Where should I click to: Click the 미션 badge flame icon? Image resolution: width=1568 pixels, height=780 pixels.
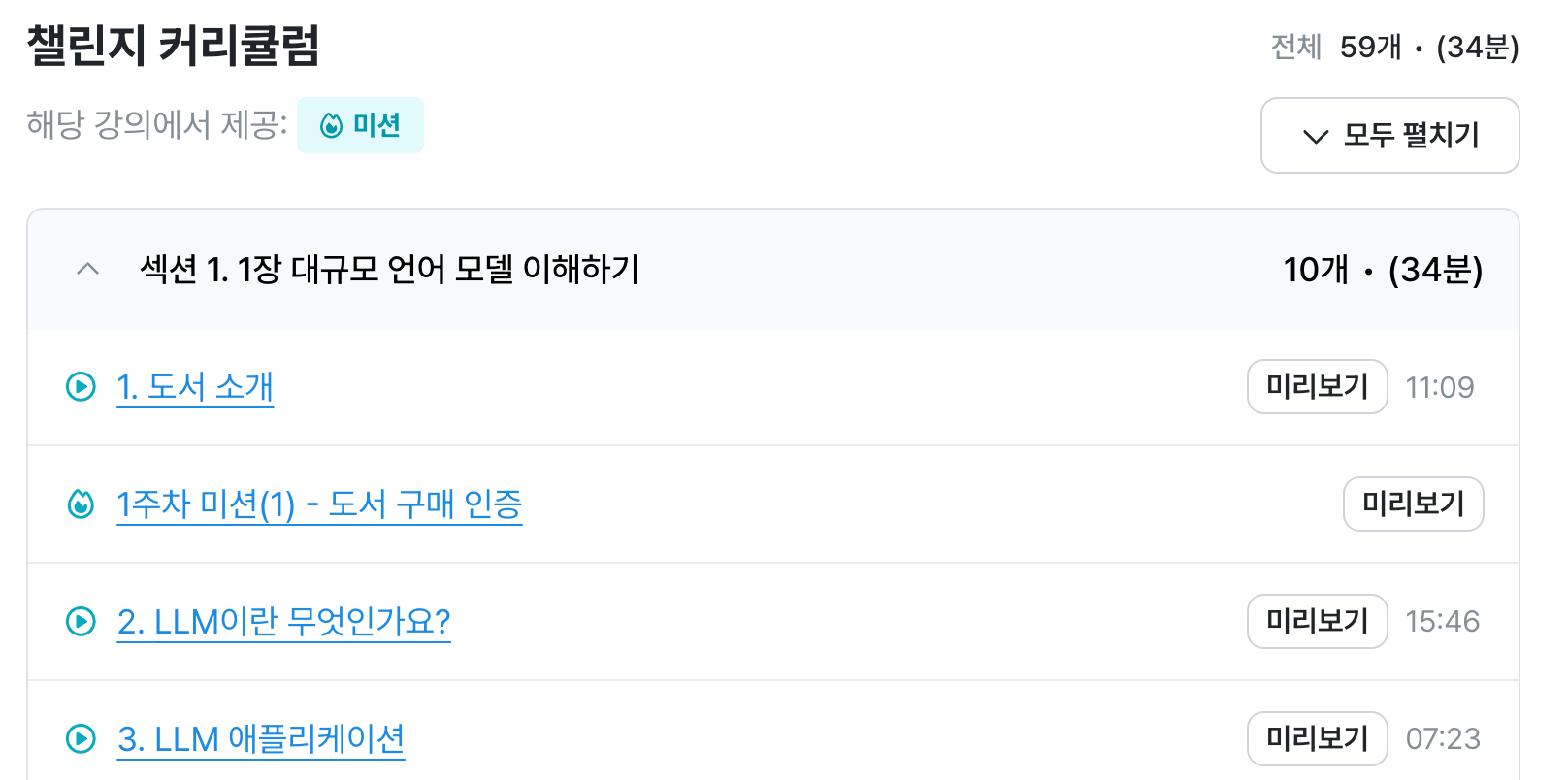[x=332, y=125]
